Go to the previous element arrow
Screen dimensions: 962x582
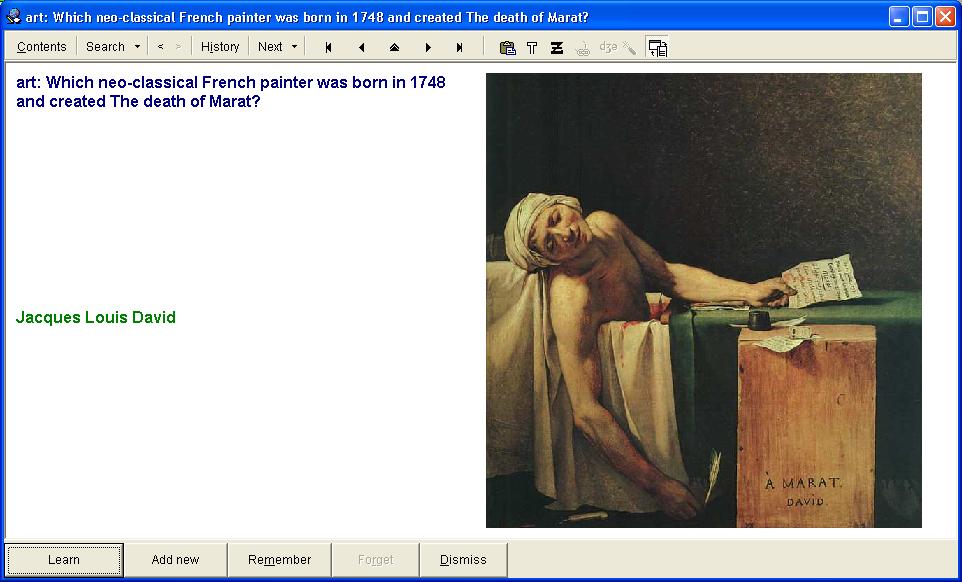coord(361,47)
